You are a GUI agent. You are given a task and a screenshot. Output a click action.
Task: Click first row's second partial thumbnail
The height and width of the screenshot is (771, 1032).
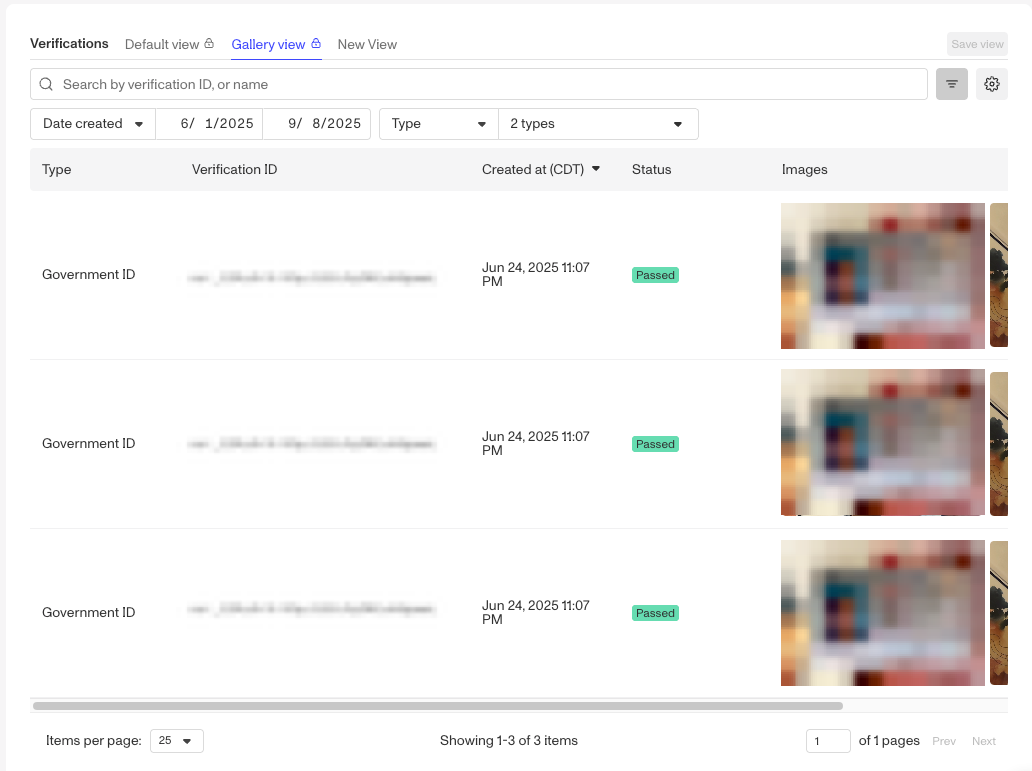point(999,275)
